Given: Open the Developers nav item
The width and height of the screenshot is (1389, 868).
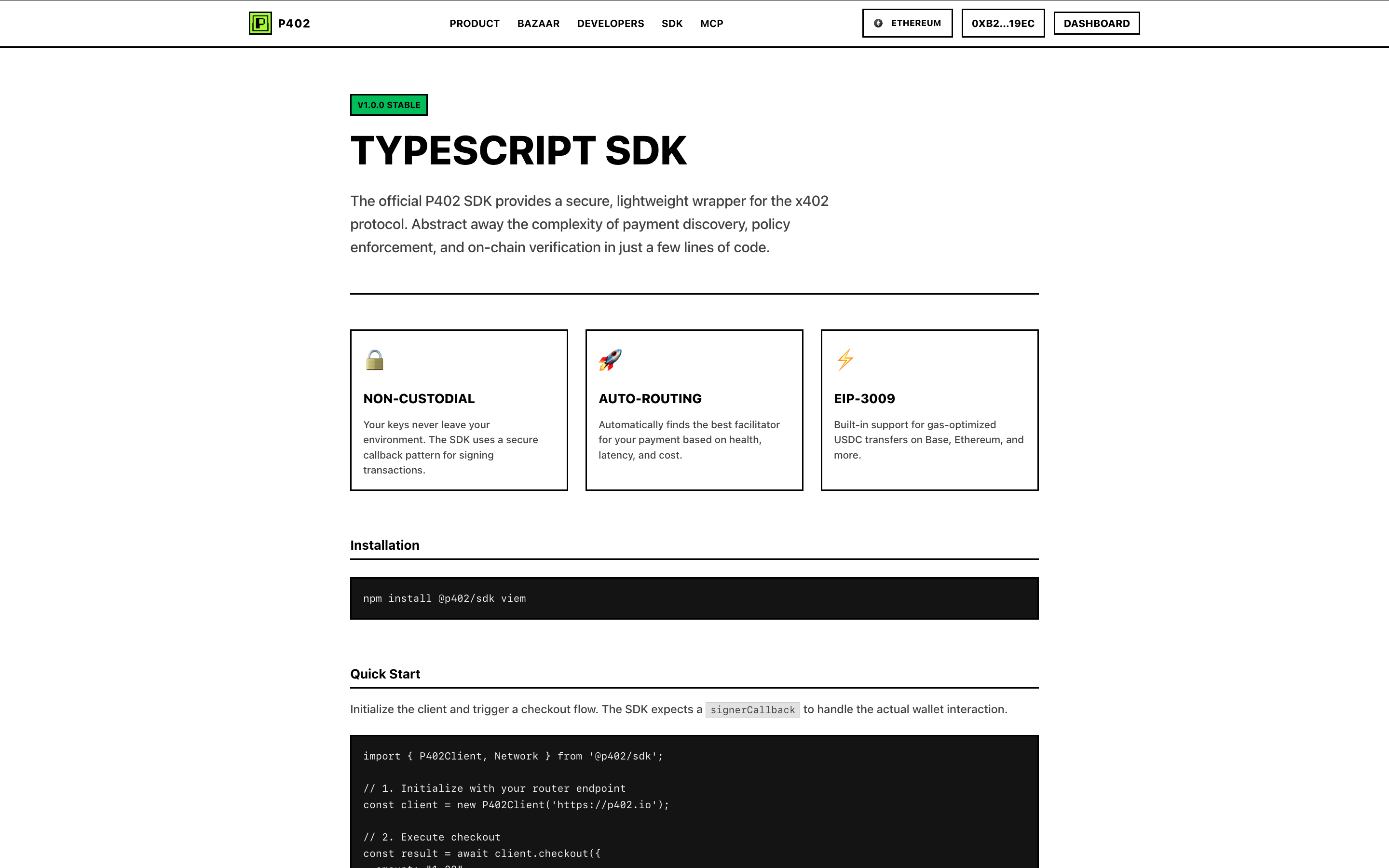Looking at the screenshot, I should (610, 24).
